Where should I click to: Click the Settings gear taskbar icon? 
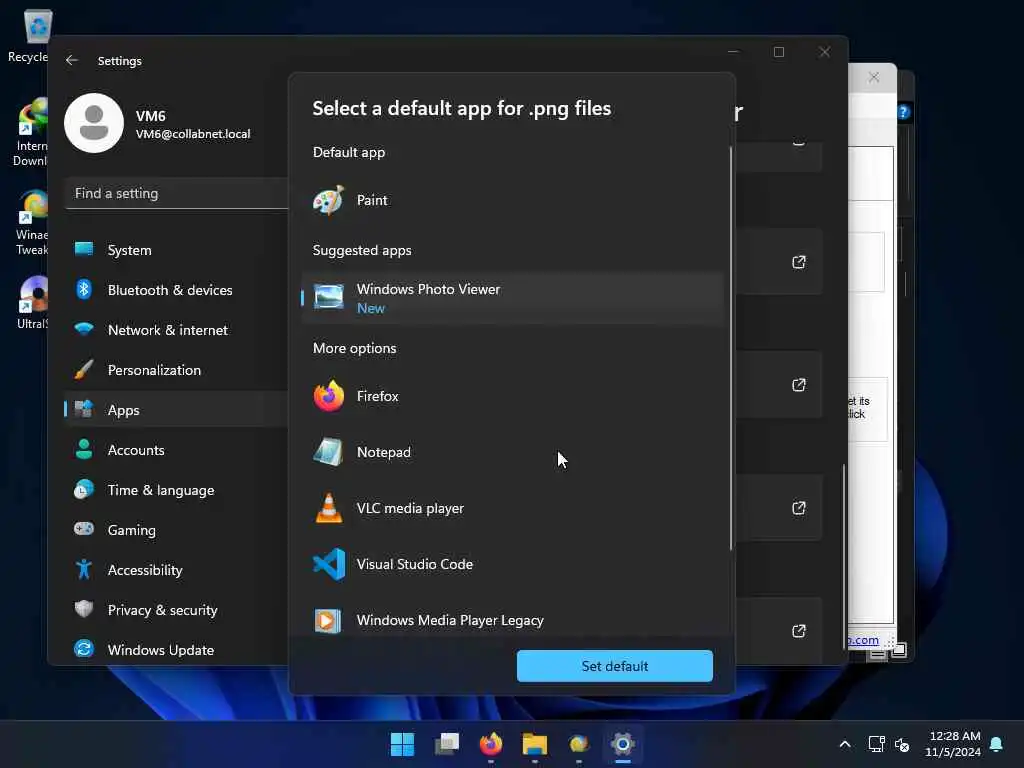[x=623, y=744]
